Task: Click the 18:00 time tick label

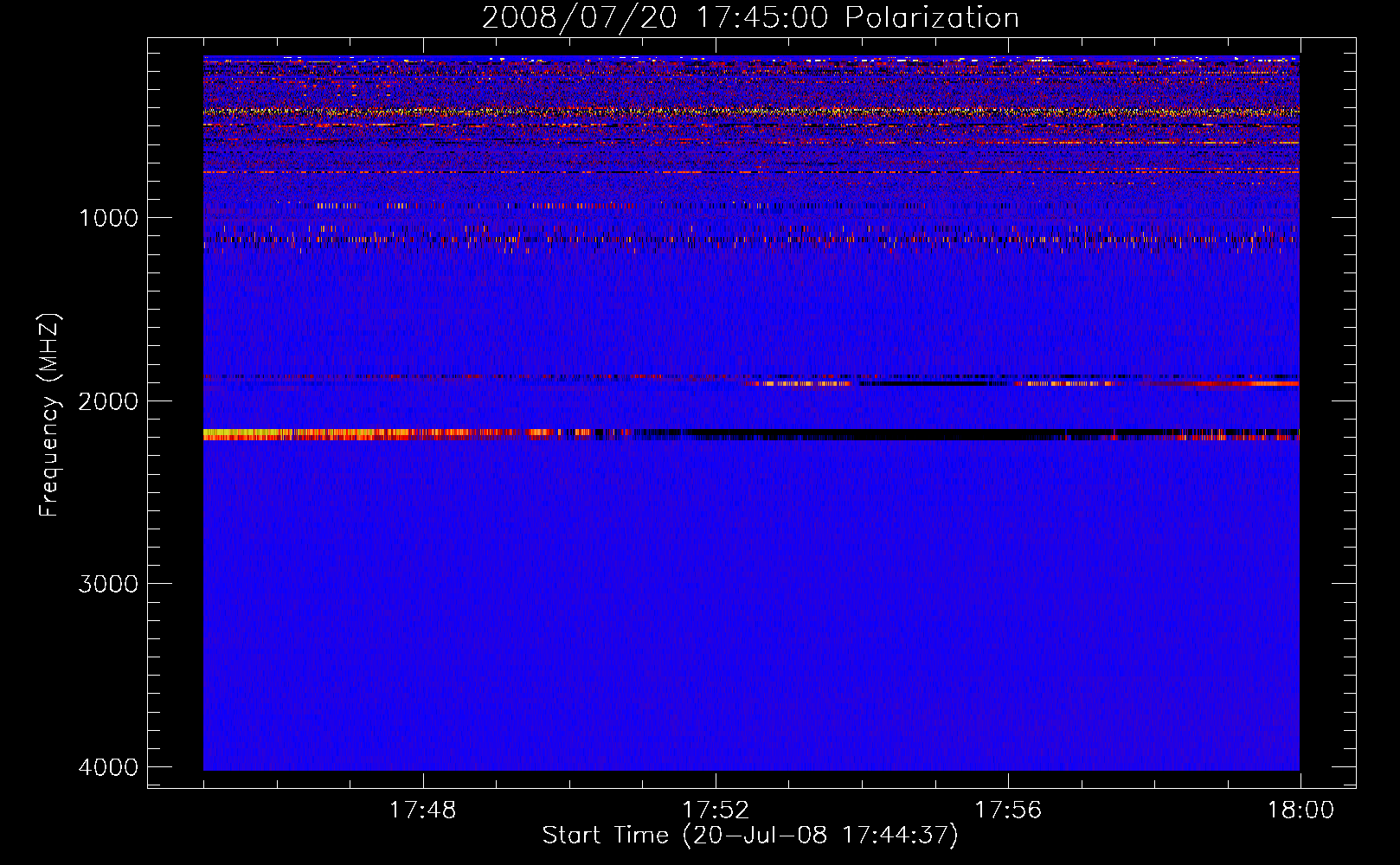Action: (x=1300, y=811)
